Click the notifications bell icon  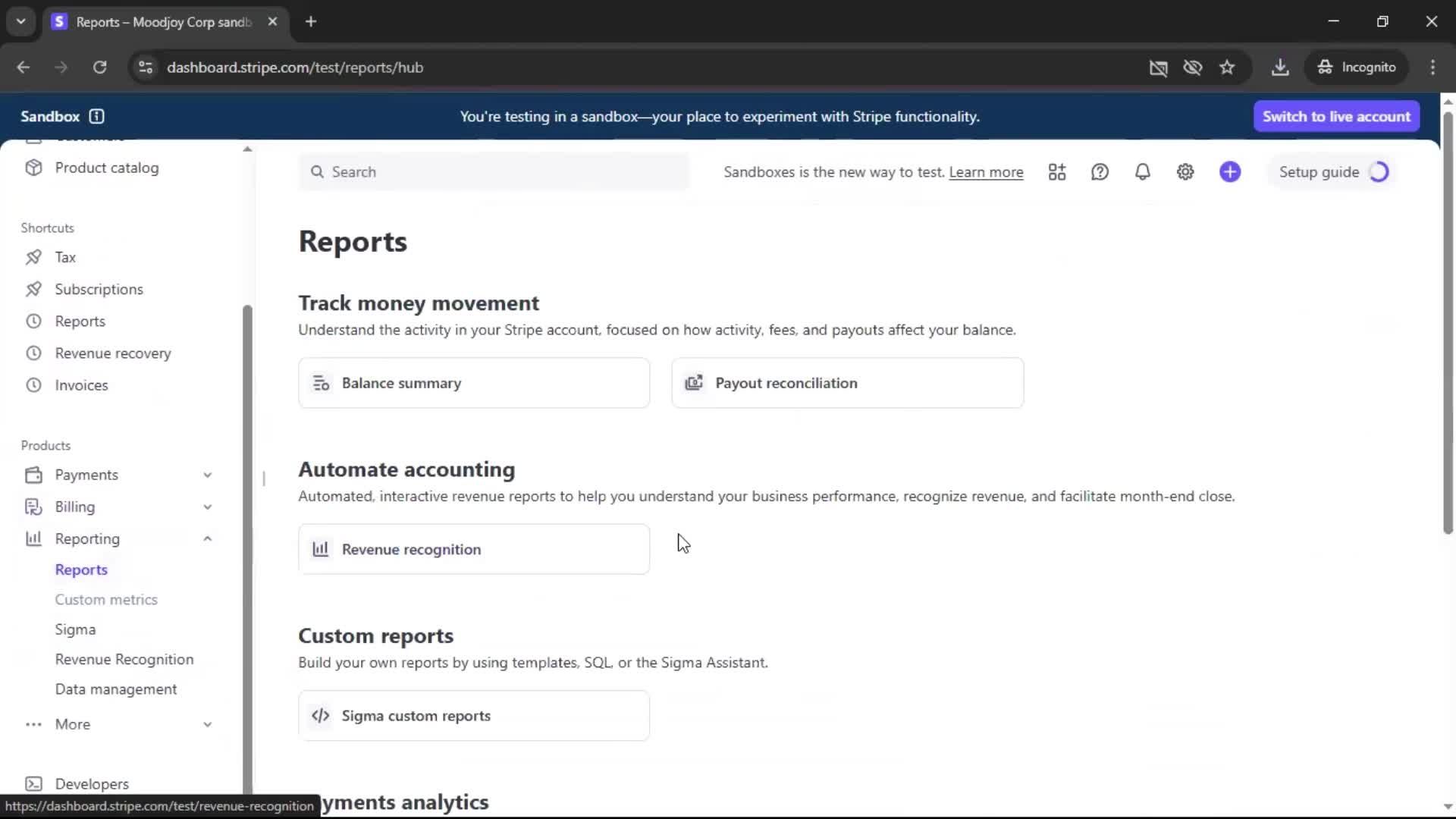pos(1142,172)
